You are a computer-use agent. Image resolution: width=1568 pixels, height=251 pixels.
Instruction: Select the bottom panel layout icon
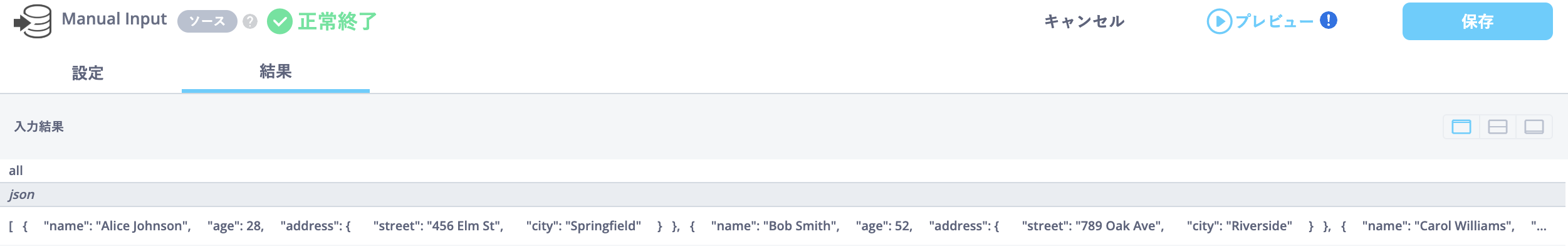1534,127
